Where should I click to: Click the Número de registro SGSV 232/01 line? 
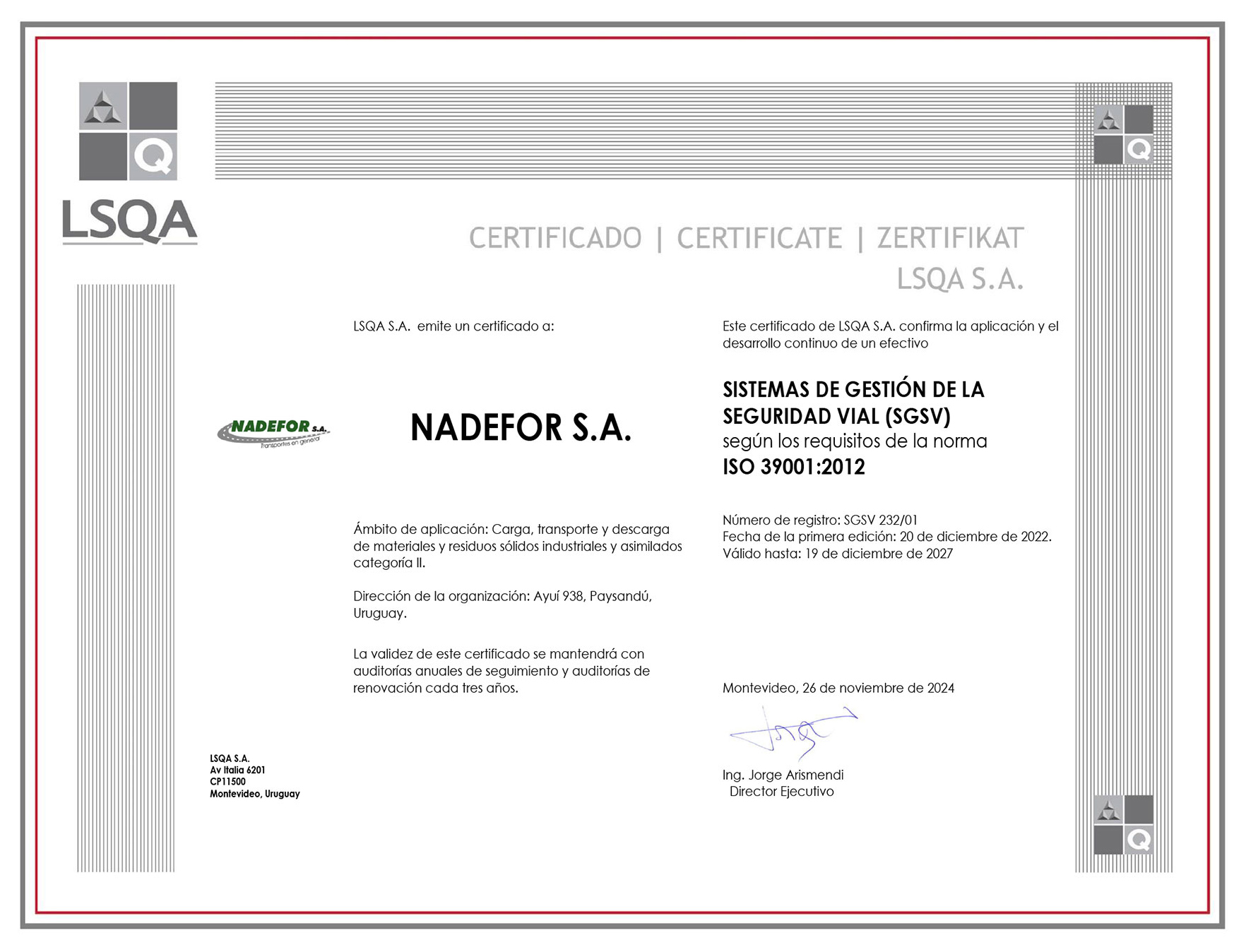point(819,520)
